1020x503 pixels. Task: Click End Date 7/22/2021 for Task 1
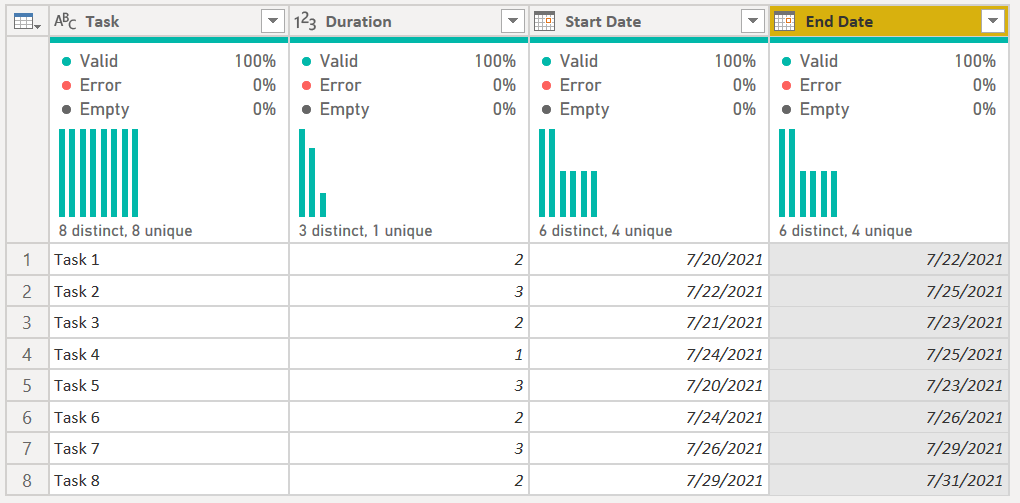889,260
